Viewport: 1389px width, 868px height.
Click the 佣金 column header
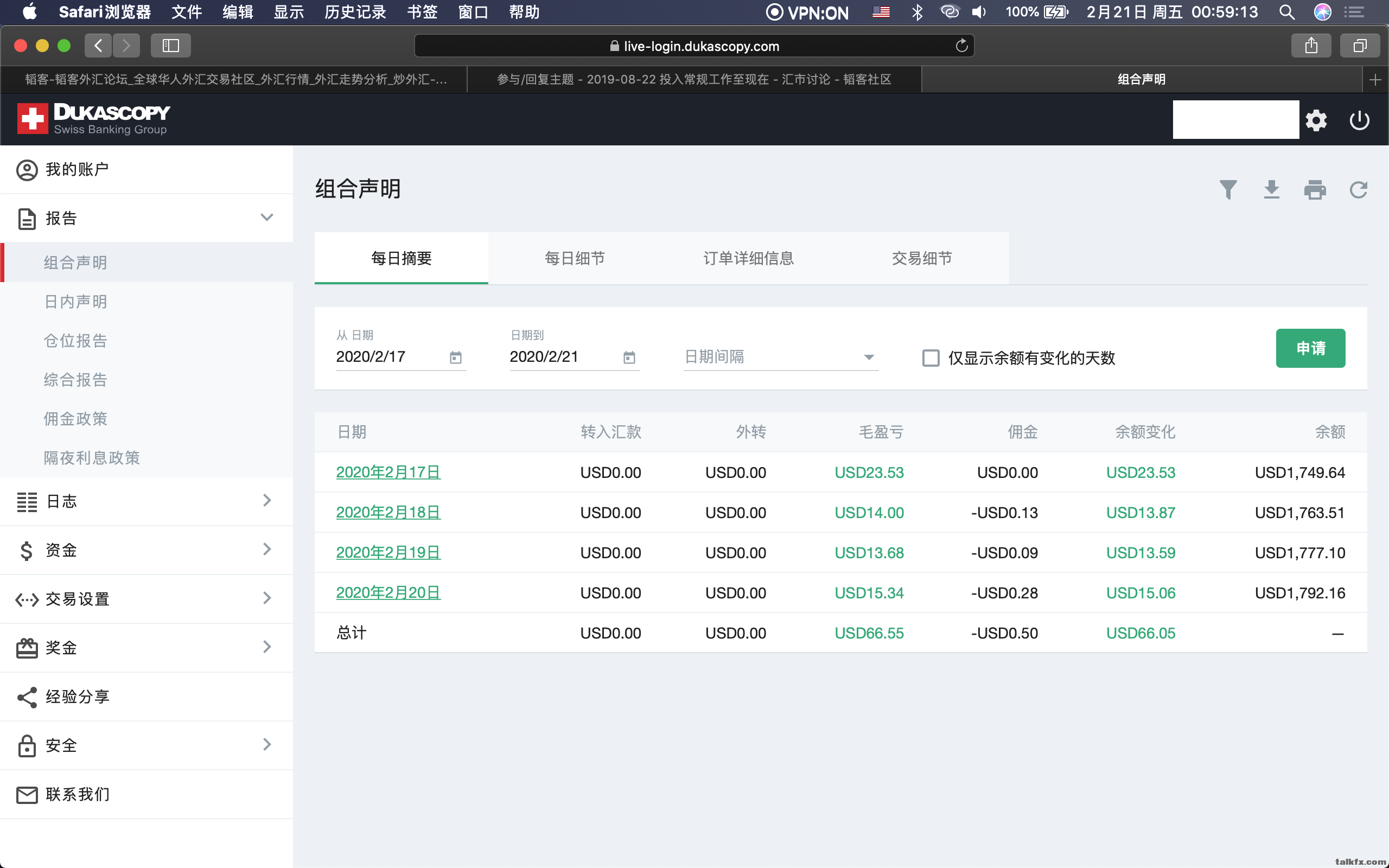[x=1022, y=432]
